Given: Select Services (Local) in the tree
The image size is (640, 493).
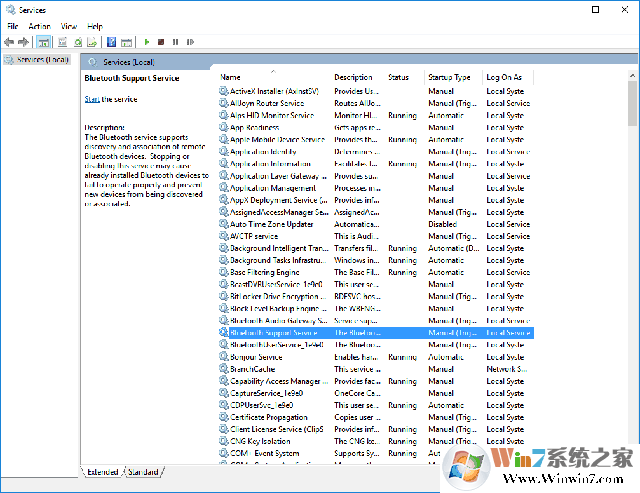Looking at the screenshot, I should click(x=35, y=60).
